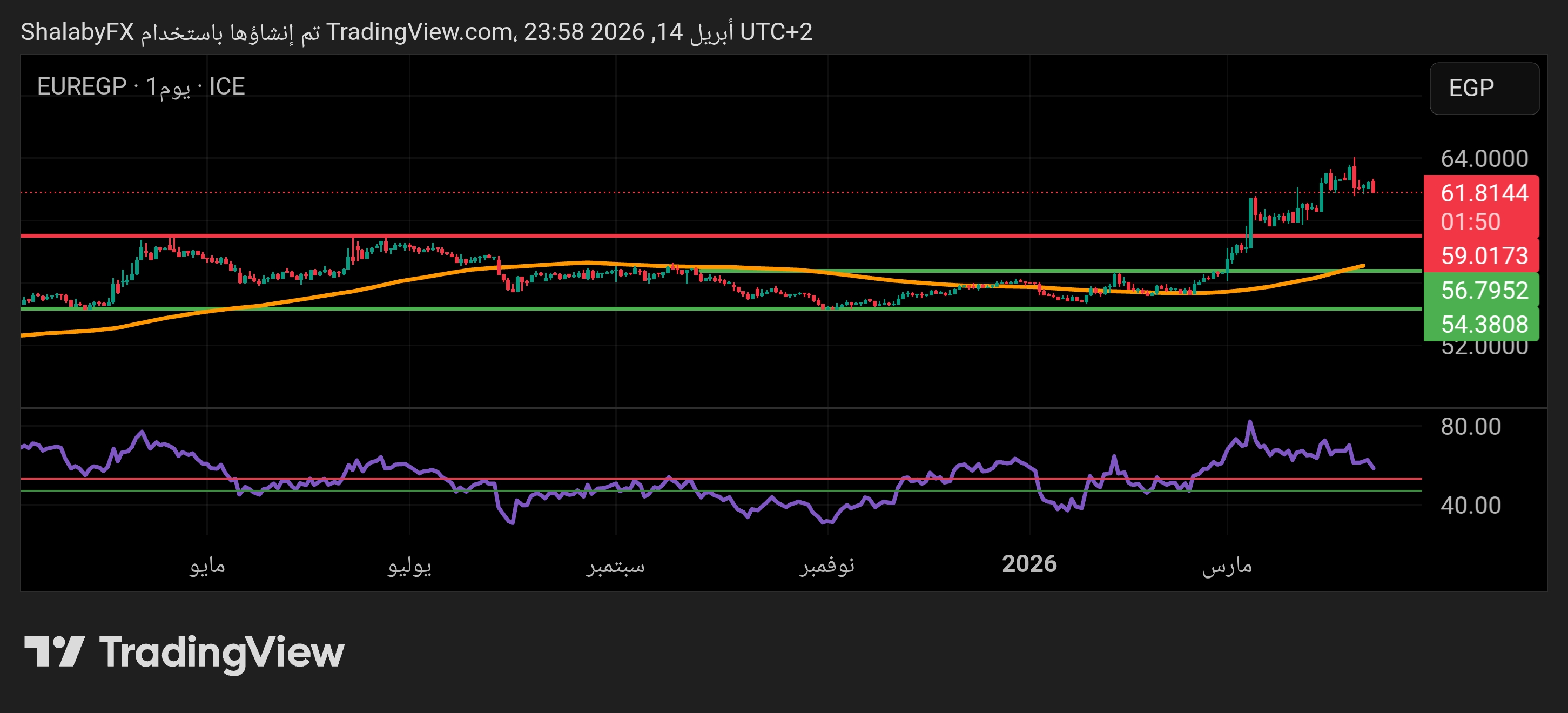Click the مايو time axis marker
Viewport: 1568px width, 713px height.
(207, 565)
